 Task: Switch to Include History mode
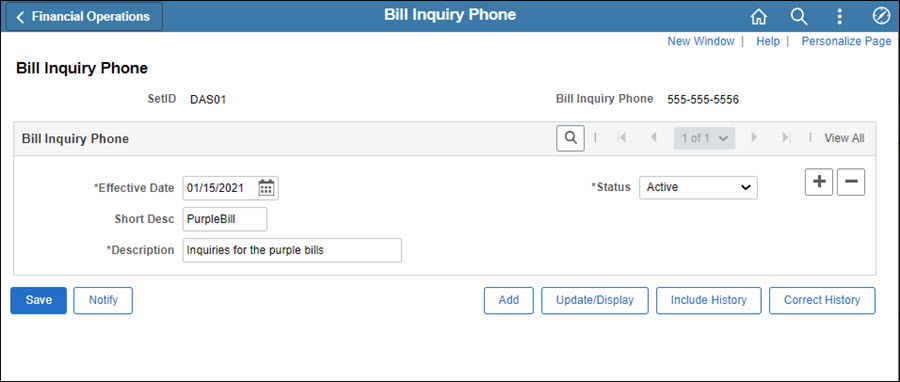(x=708, y=301)
